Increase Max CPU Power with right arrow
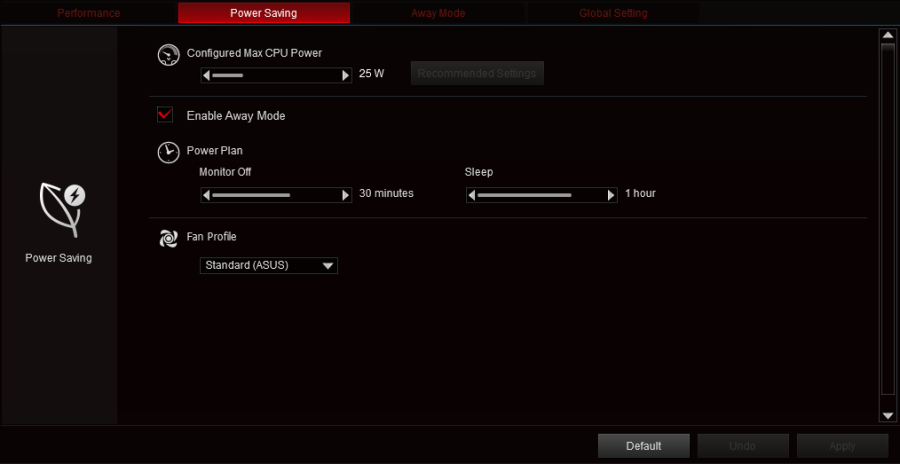The height and width of the screenshot is (464, 900). click(x=346, y=75)
